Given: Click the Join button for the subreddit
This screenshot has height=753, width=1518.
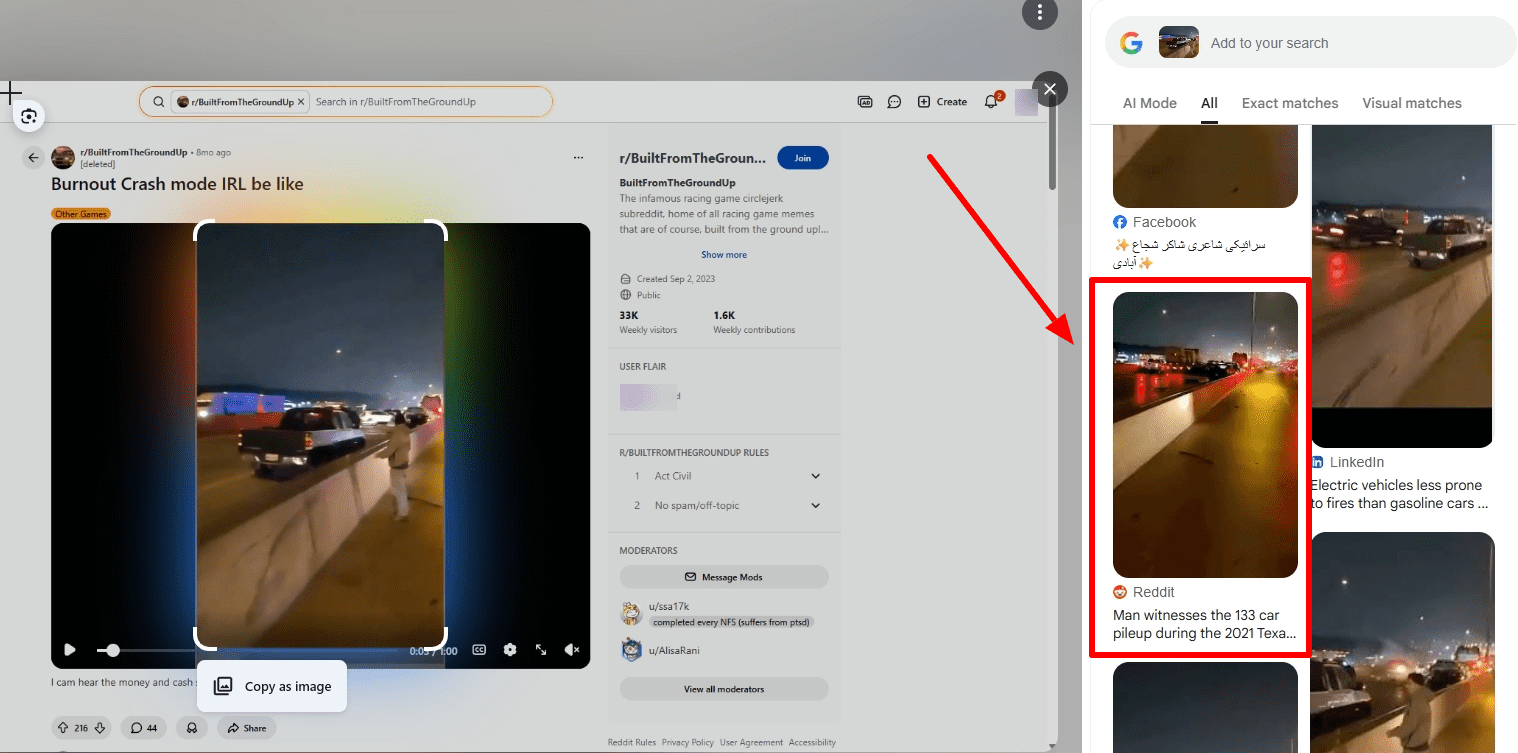Looking at the screenshot, I should 802,158.
